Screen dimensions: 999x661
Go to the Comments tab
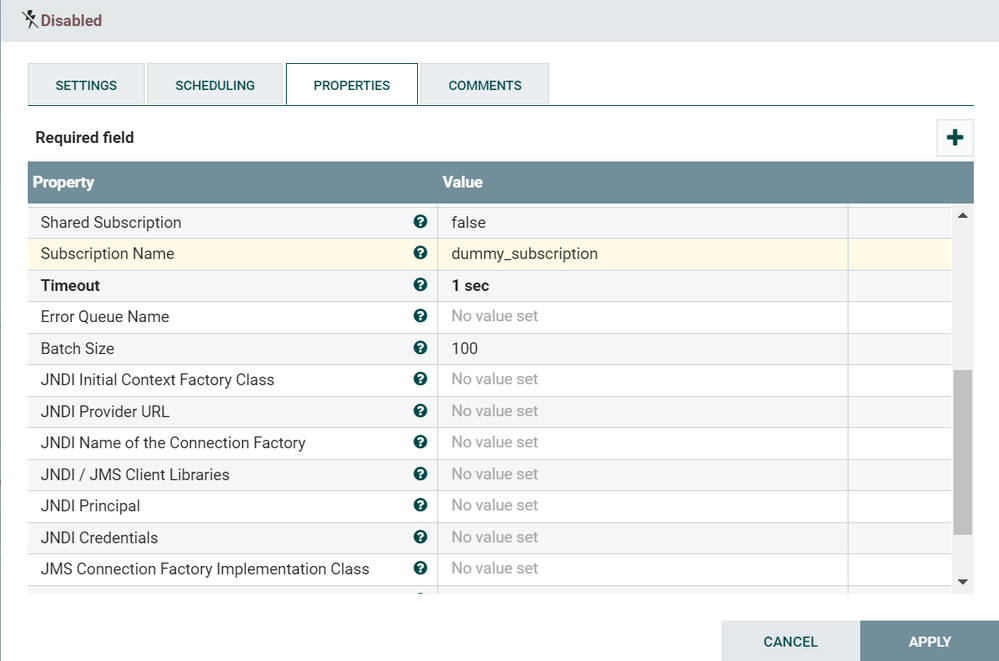(485, 85)
